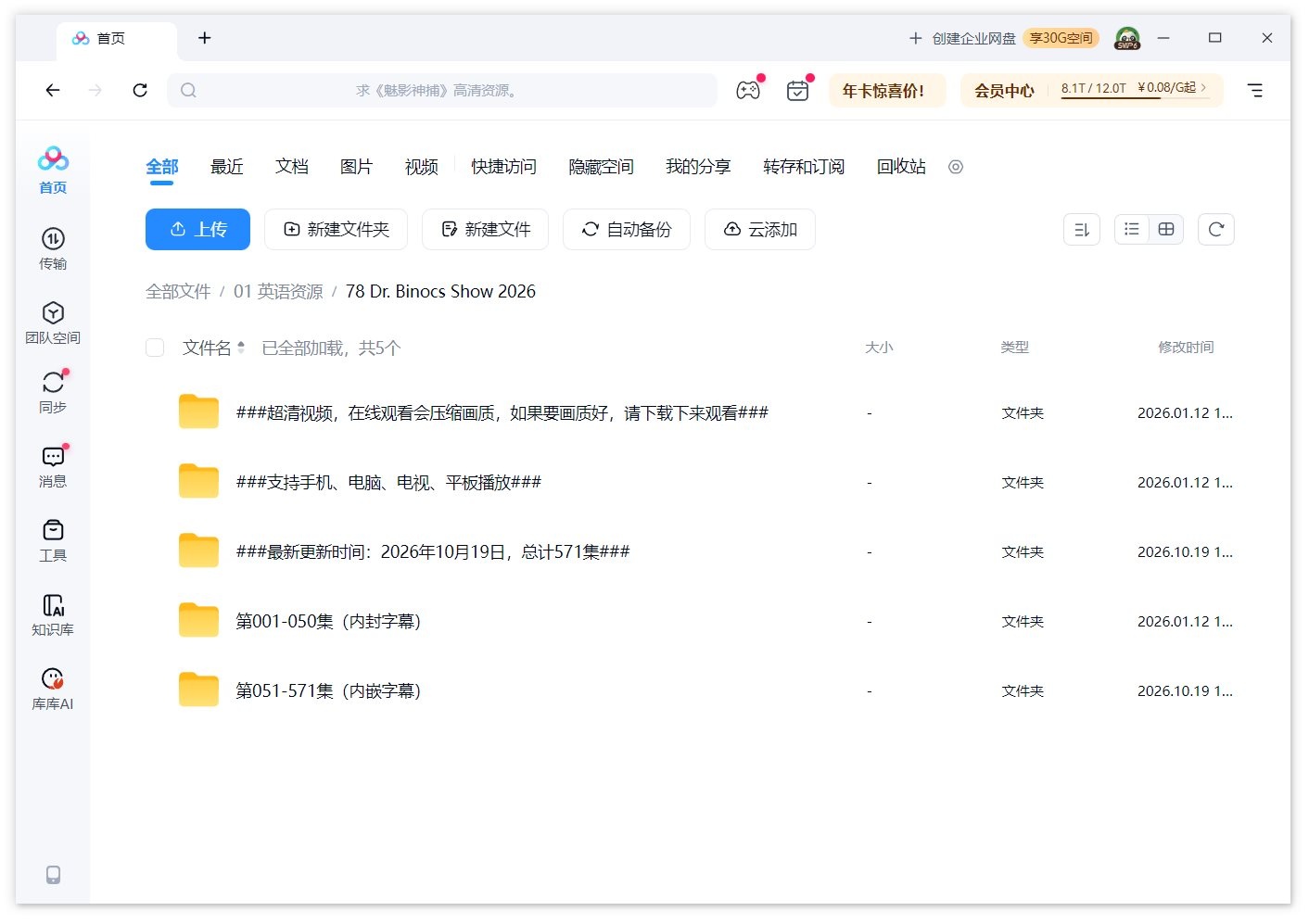This screenshot has width=1309, height=924.
Task: Open folder ###支持手机、电脑、电视、平板播放###
Action: pyautogui.click(x=388, y=482)
